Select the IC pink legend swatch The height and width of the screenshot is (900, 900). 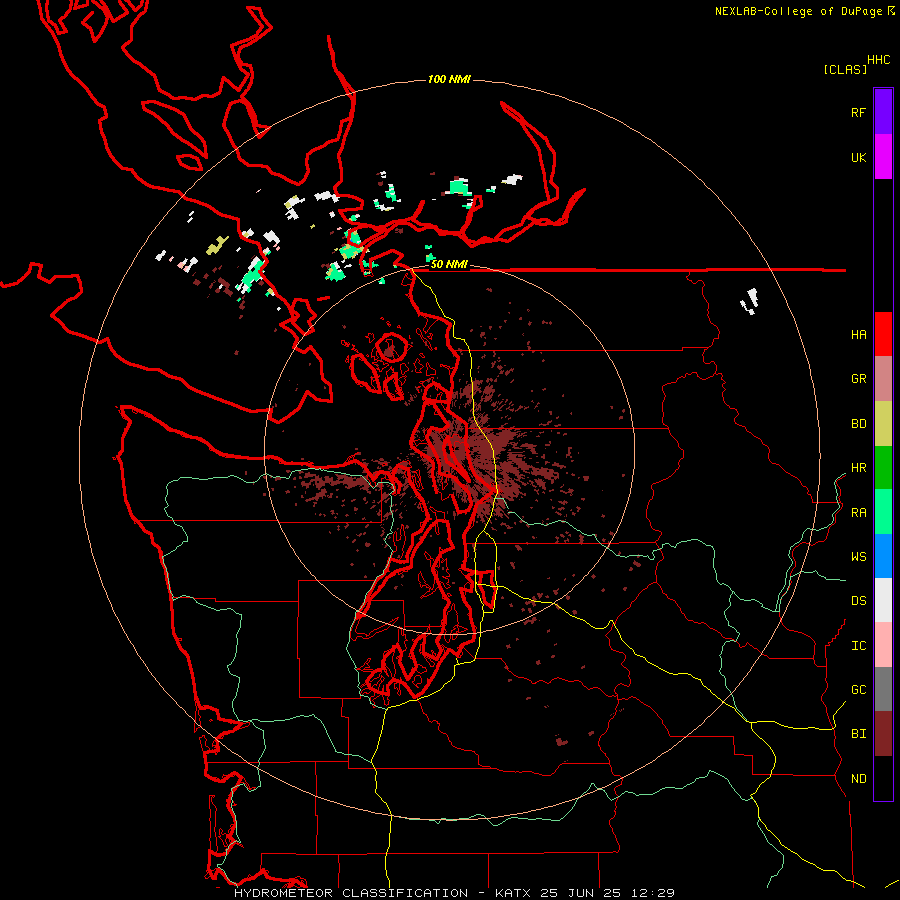coord(883,645)
